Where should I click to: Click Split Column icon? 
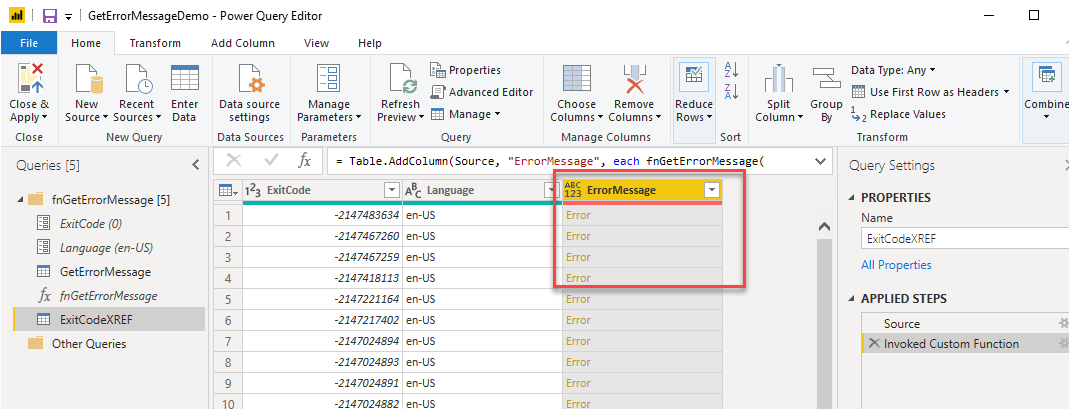tap(778, 79)
